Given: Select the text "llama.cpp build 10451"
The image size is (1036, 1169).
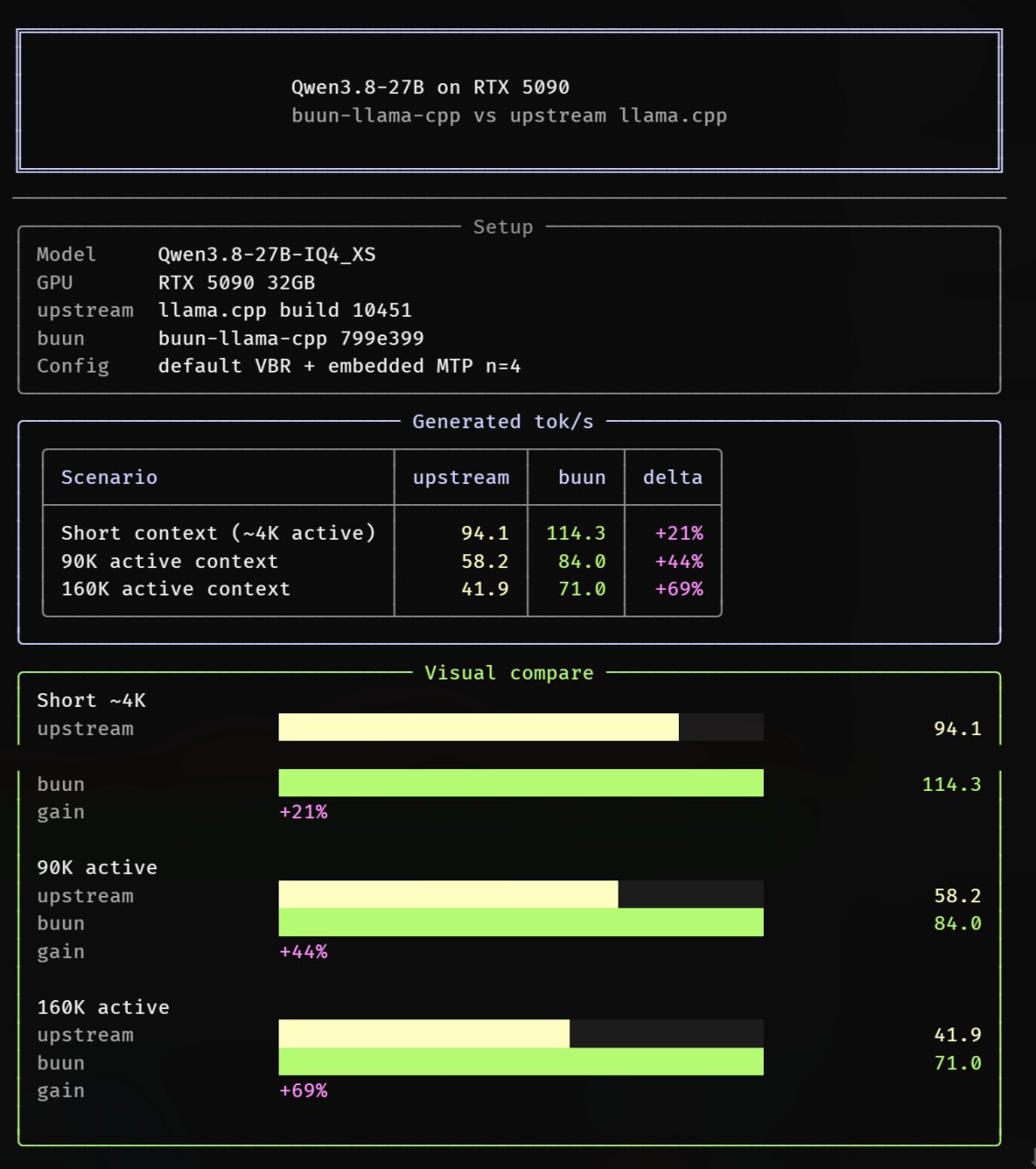Looking at the screenshot, I should tap(285, 311).
